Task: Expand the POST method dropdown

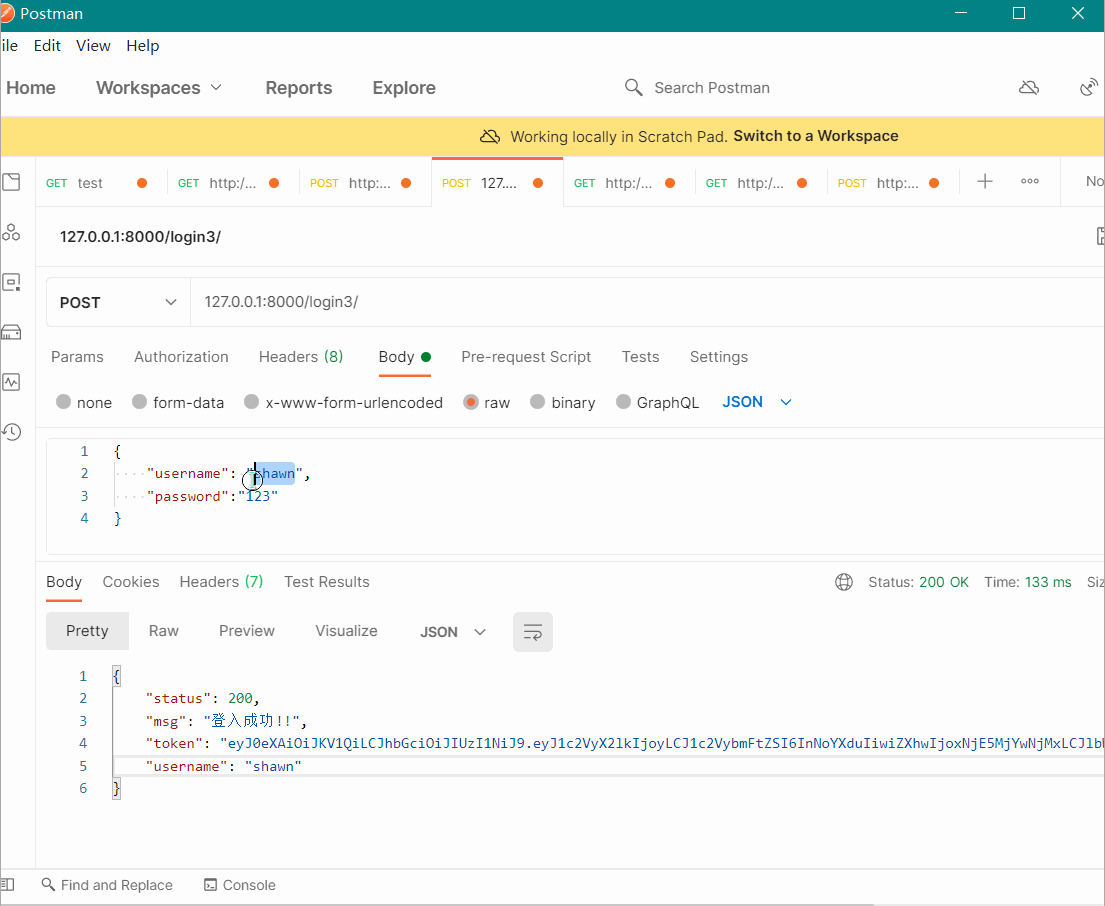Action: 118,302
